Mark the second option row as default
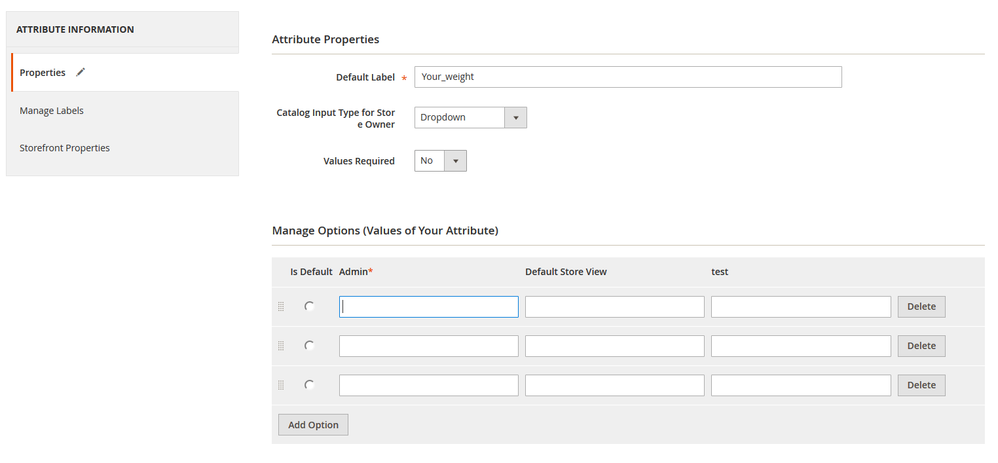Image resolution: width=998 pixels, height=463 pixels. (309, 345)
